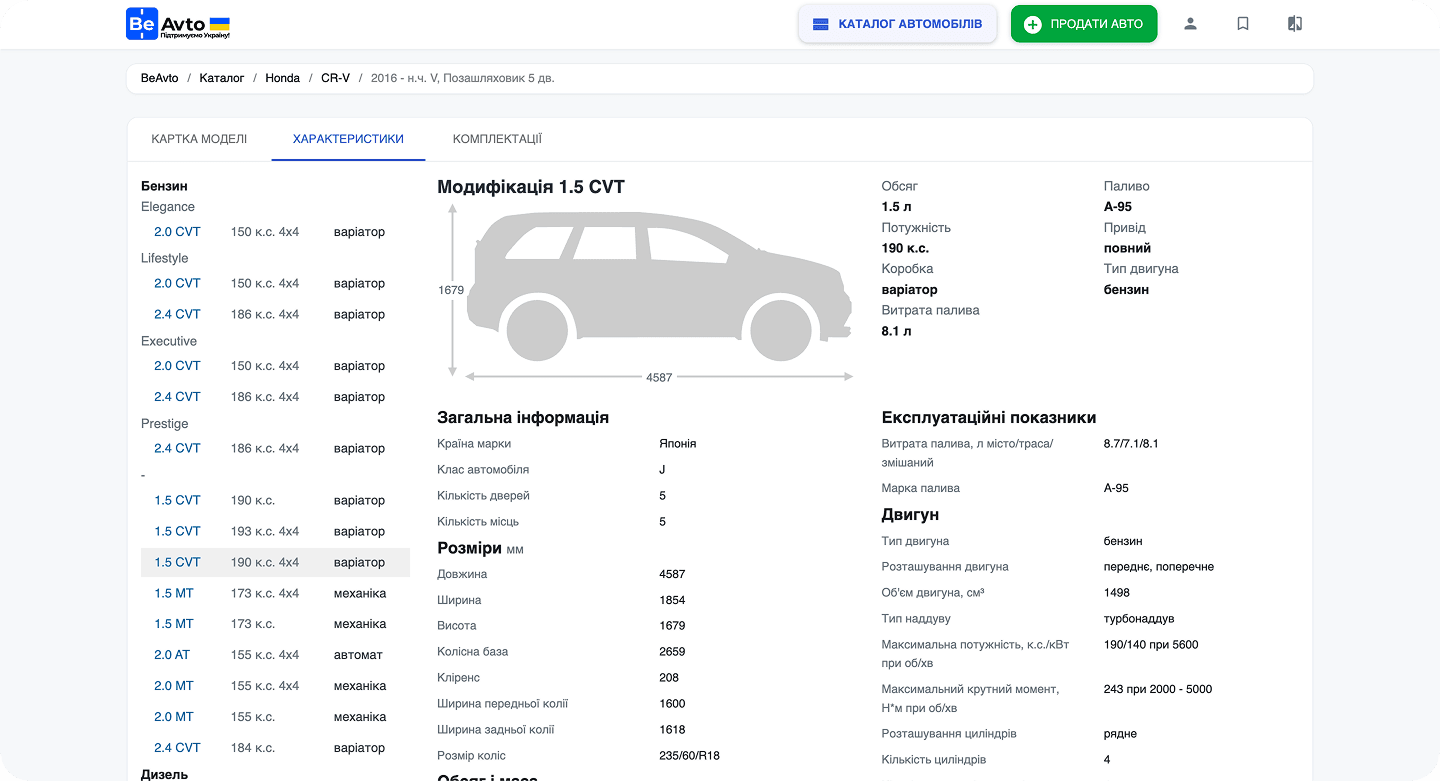Click the Продати авто button
The width and height of the screenshot is (1440, 781).
click(1084, 24)
